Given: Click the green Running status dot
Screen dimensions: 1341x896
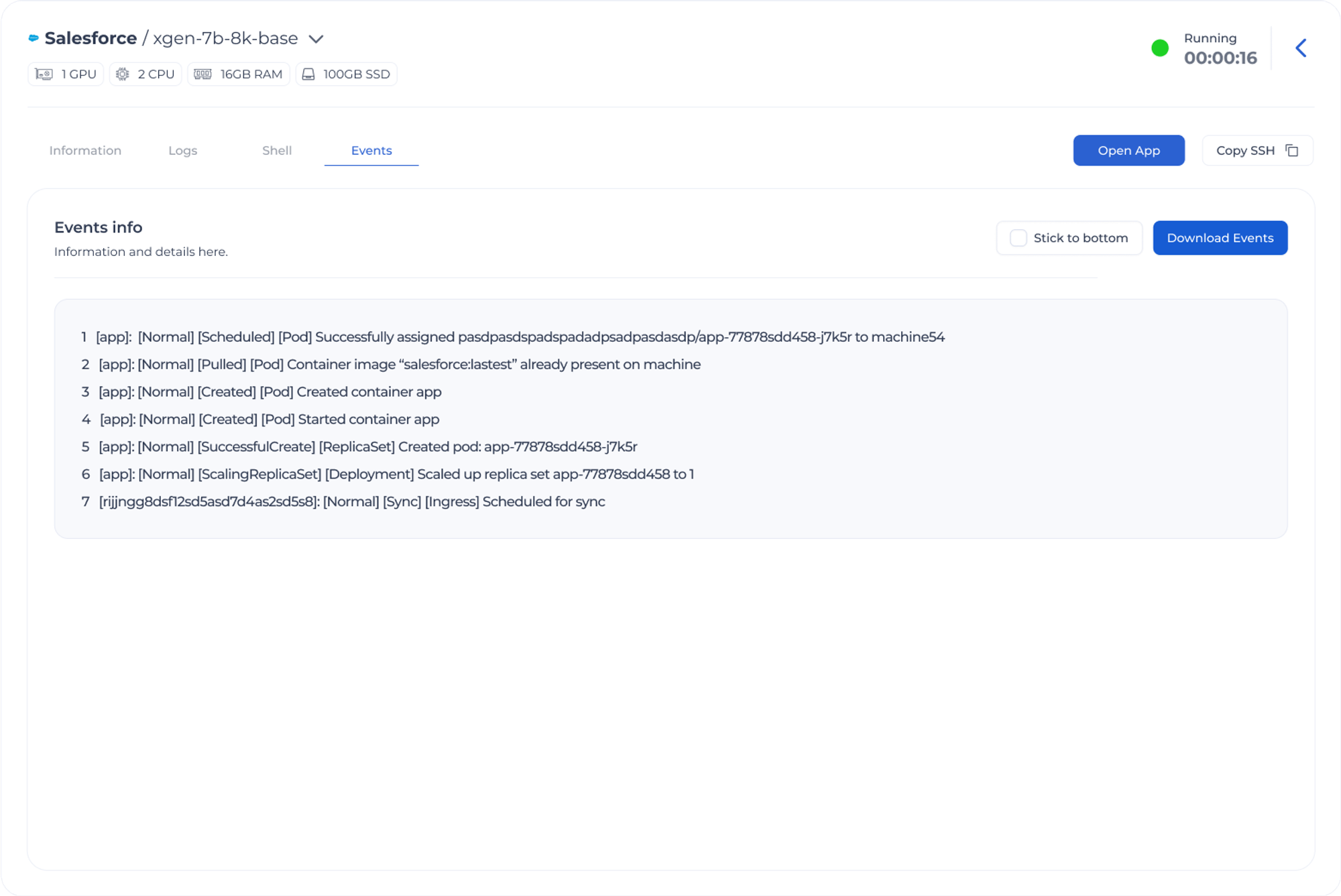Looking at the screenshot, I should pos(1160,48).
